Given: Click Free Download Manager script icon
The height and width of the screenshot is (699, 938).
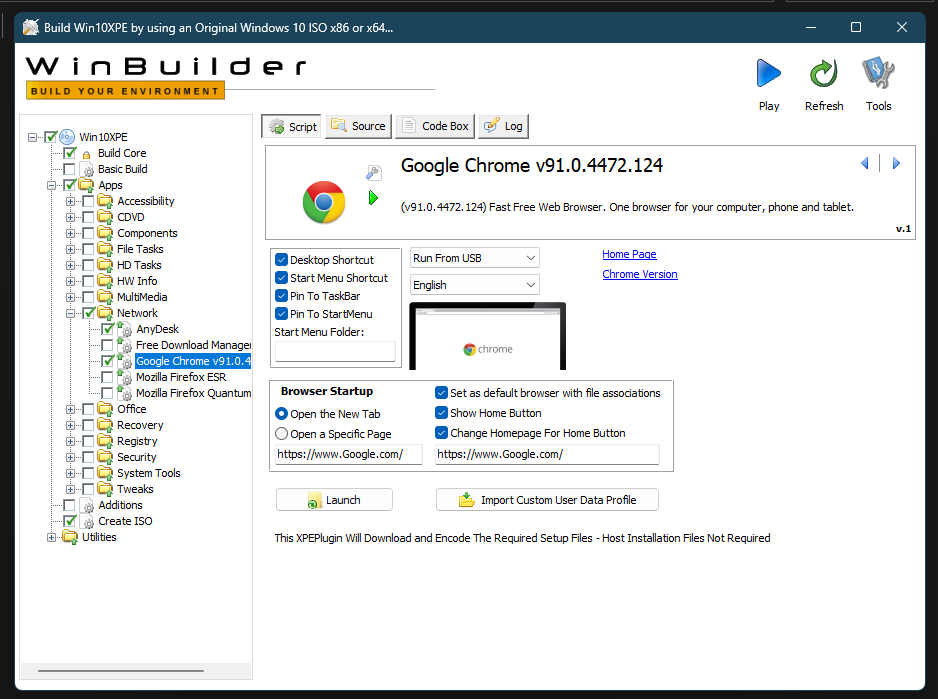Looking at the screenshot, I should pyautogui.click(x=125, y=345).
